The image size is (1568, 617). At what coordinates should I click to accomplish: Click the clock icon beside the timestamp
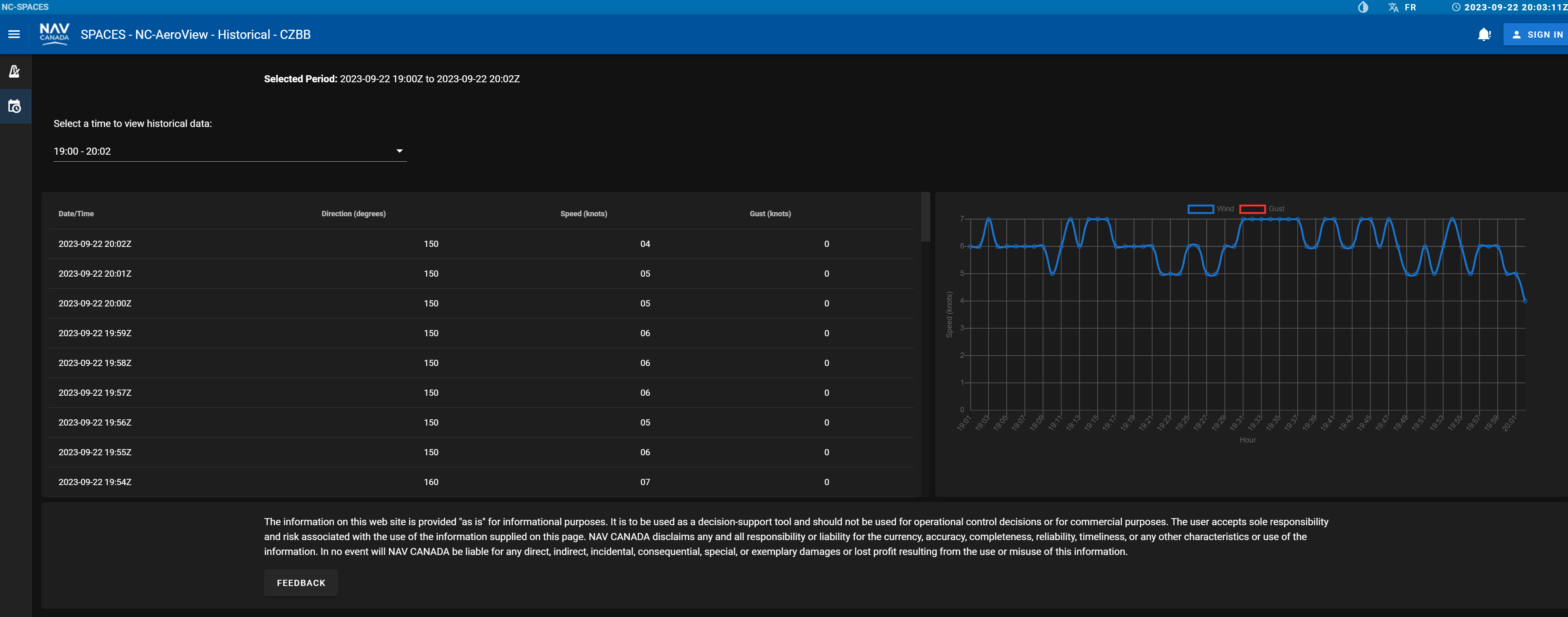[x=1456, y=7]
